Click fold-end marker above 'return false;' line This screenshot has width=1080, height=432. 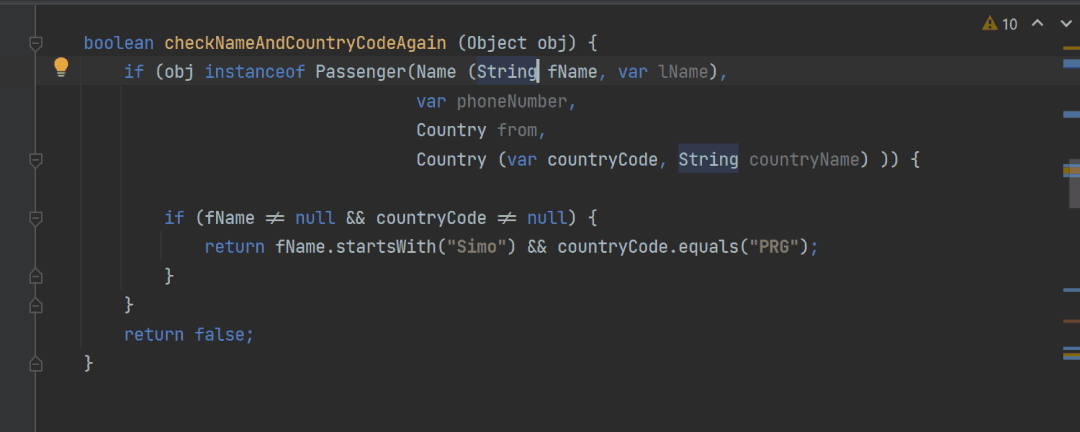pos(36,305)
